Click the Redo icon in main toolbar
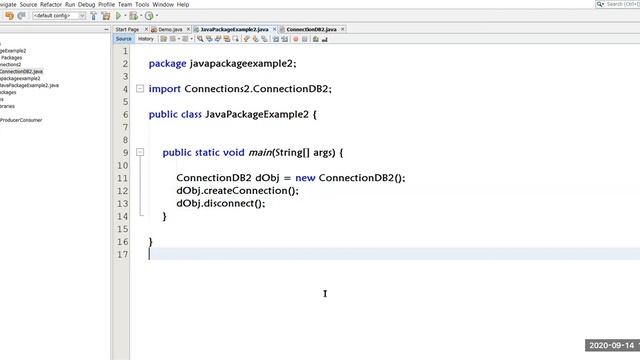Viewport: 640px width, 360px height. 21,16
